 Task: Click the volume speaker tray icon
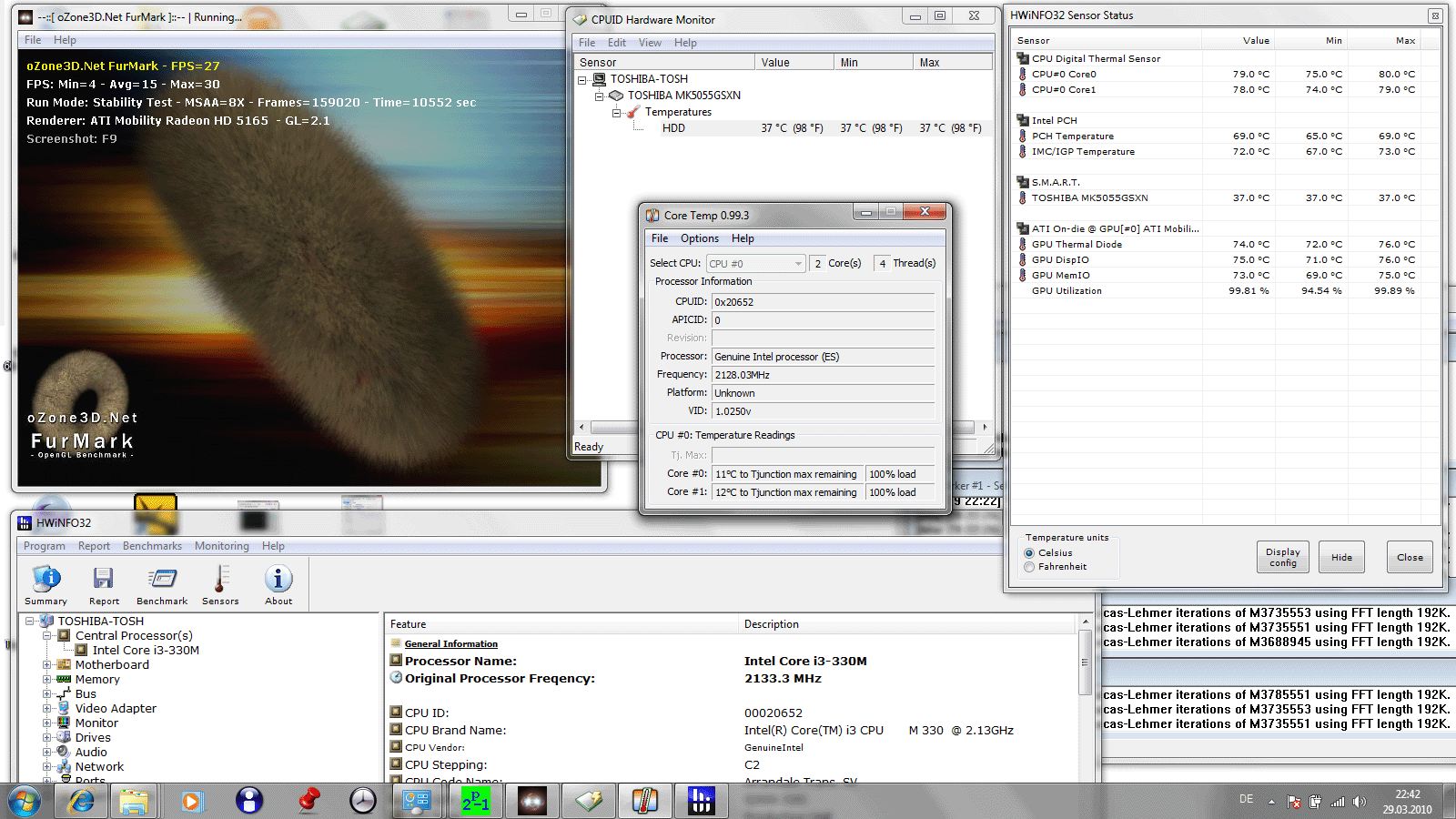pos(1360,802)
